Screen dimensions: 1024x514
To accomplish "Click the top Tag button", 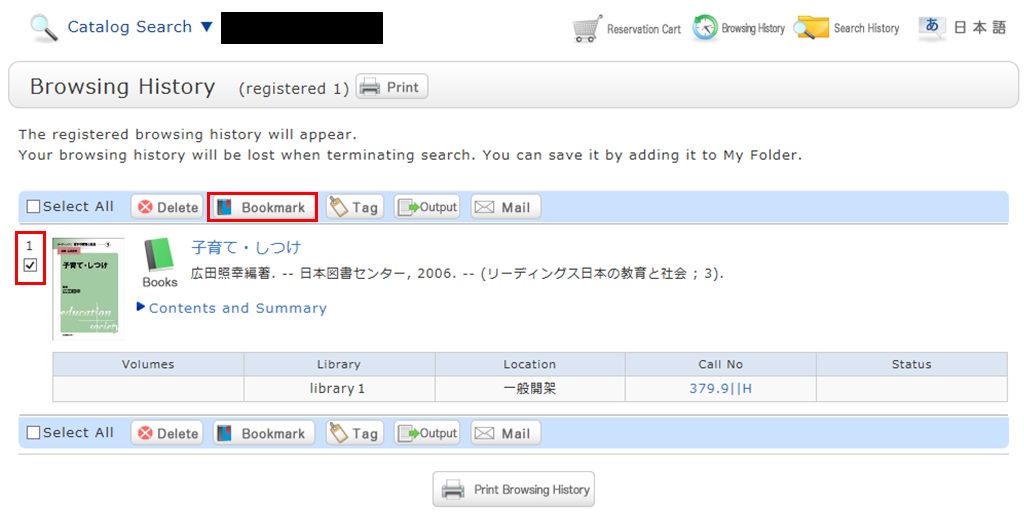I will pos(354,207).
